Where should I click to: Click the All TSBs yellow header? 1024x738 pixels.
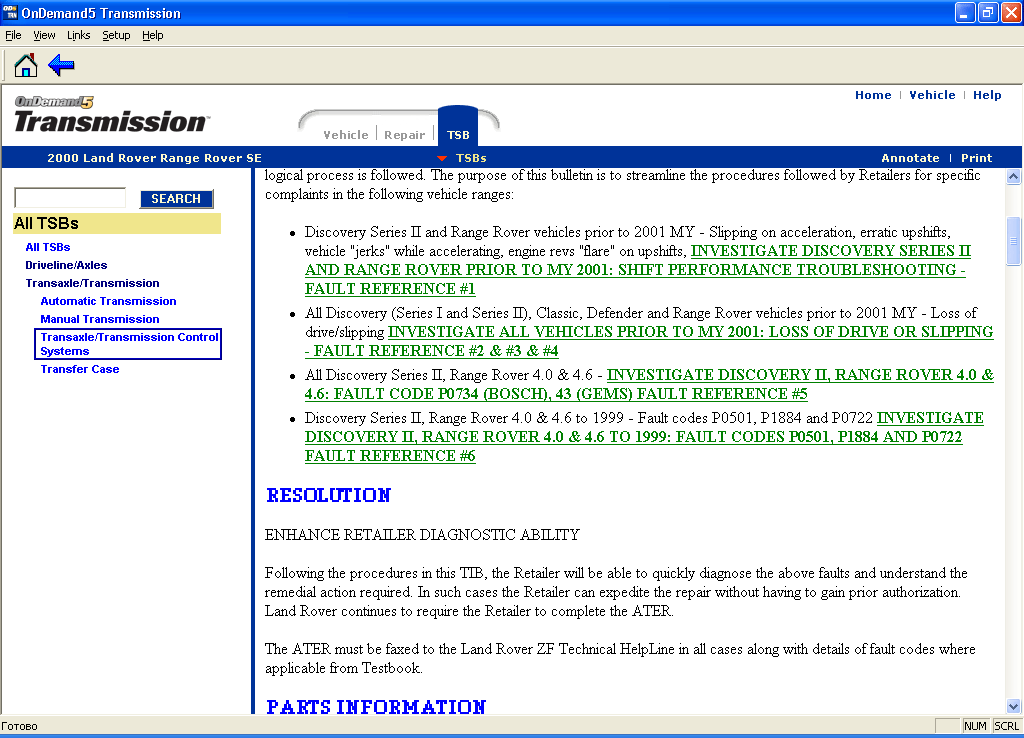click(117, 223)
